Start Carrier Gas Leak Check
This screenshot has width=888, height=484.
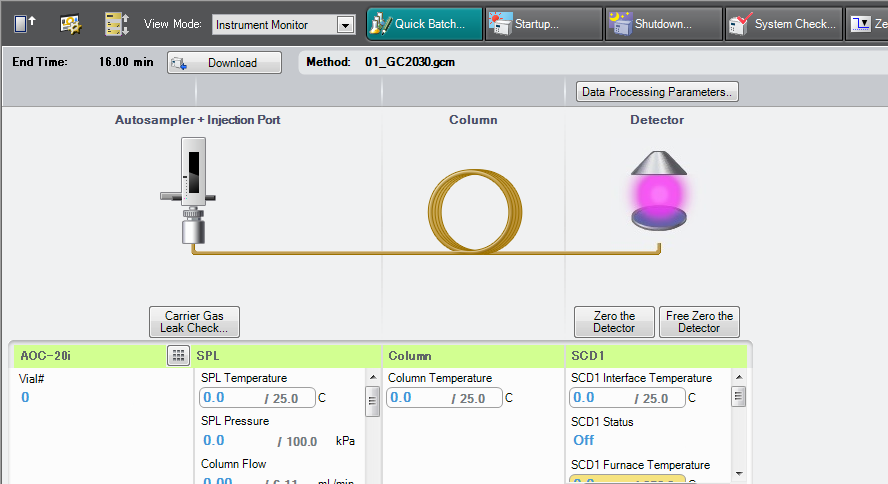[x=195, y=322]
